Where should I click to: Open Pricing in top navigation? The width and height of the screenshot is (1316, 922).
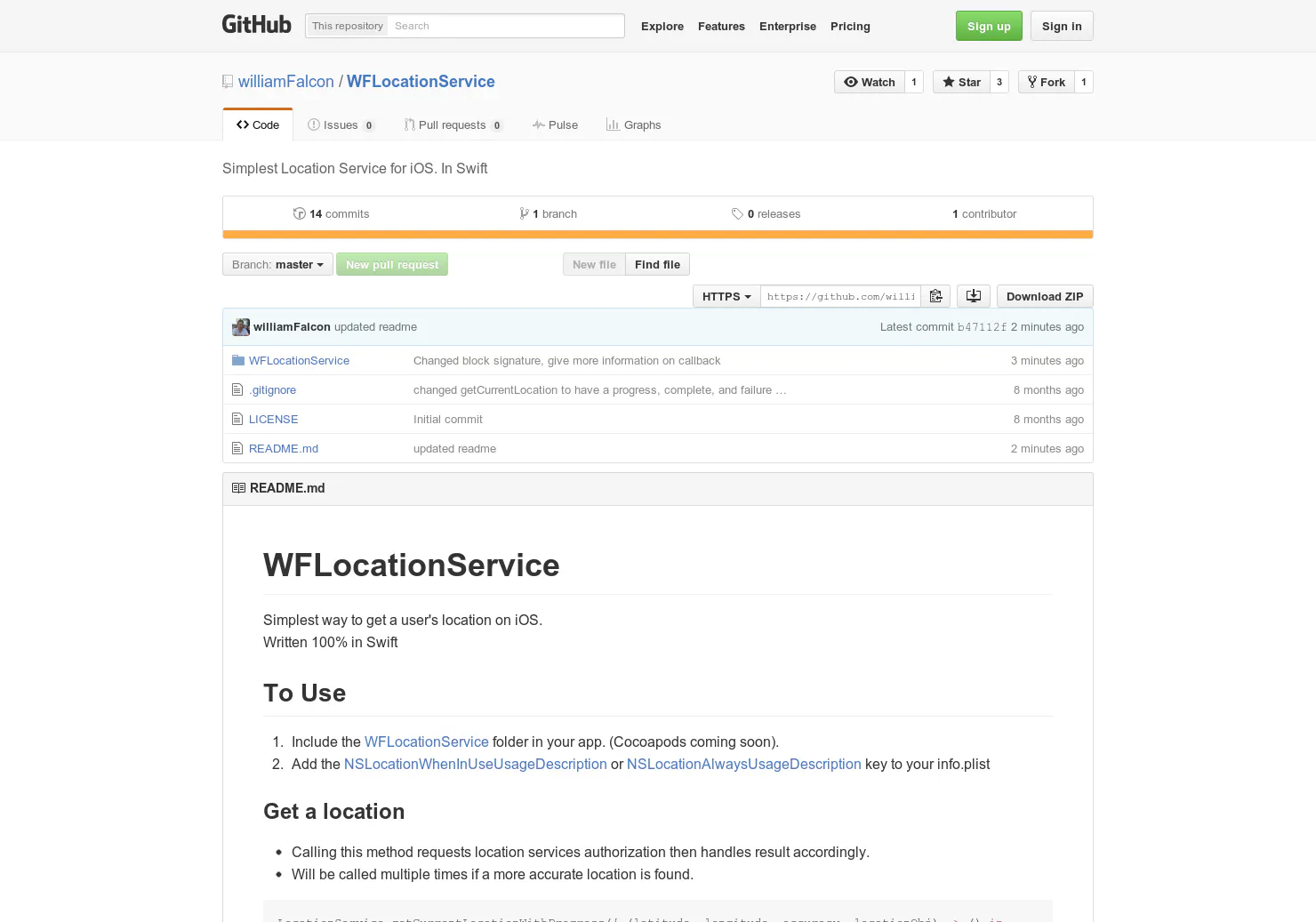[x=850, y=26]
